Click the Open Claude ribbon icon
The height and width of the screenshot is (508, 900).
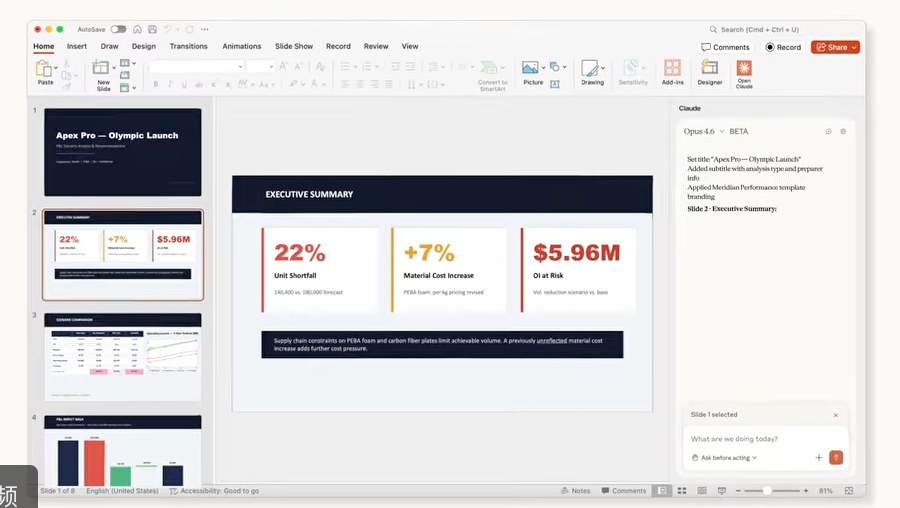(x=744, y=68)
